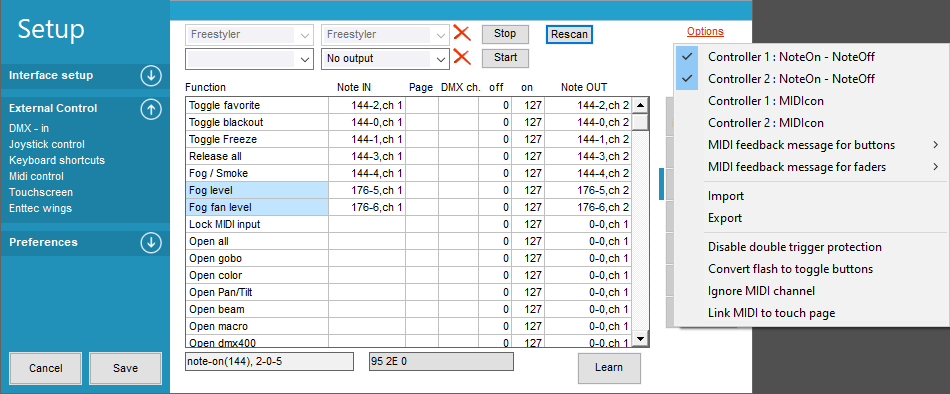
Task: Open the empty MIDI input dropdown
Action: [250, 59]
